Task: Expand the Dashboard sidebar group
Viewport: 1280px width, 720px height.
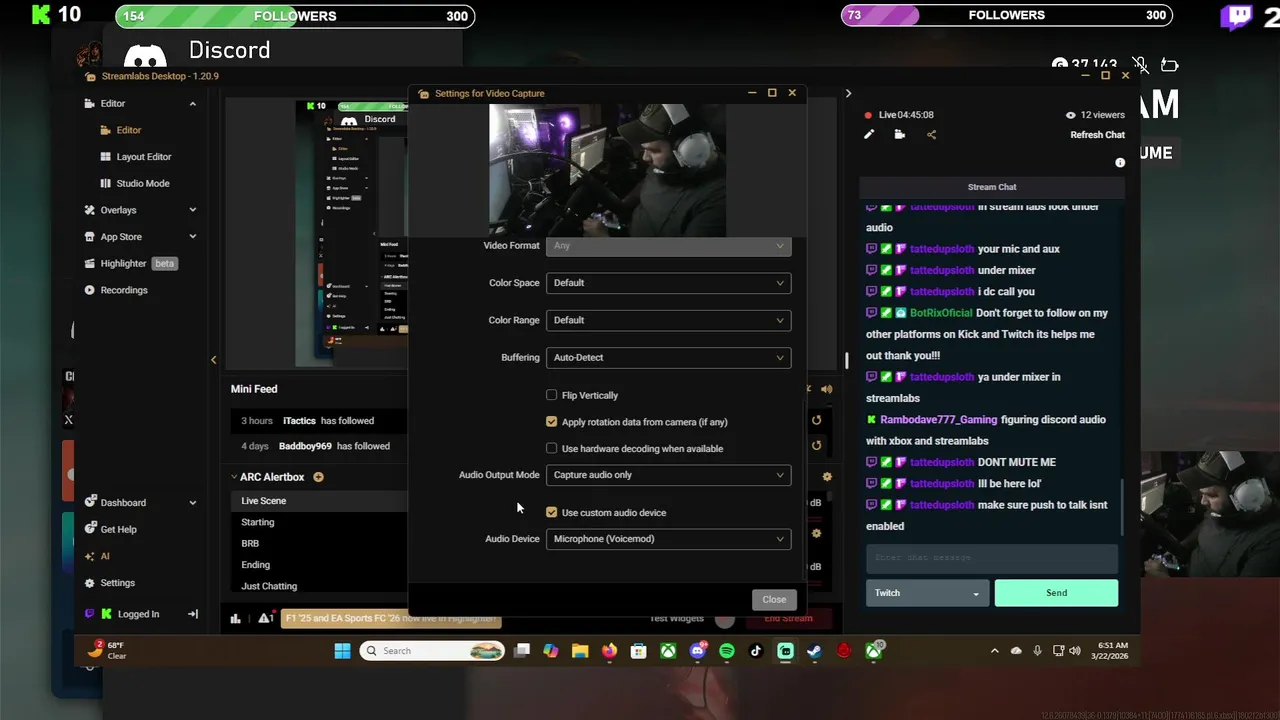Action: click(x=192, y=503)
